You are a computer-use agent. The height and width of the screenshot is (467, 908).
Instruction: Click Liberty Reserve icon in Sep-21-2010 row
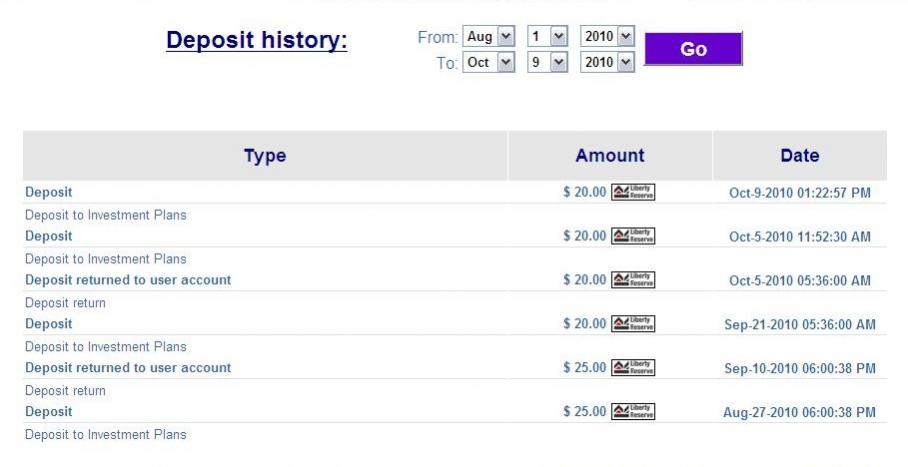point(633,324)
